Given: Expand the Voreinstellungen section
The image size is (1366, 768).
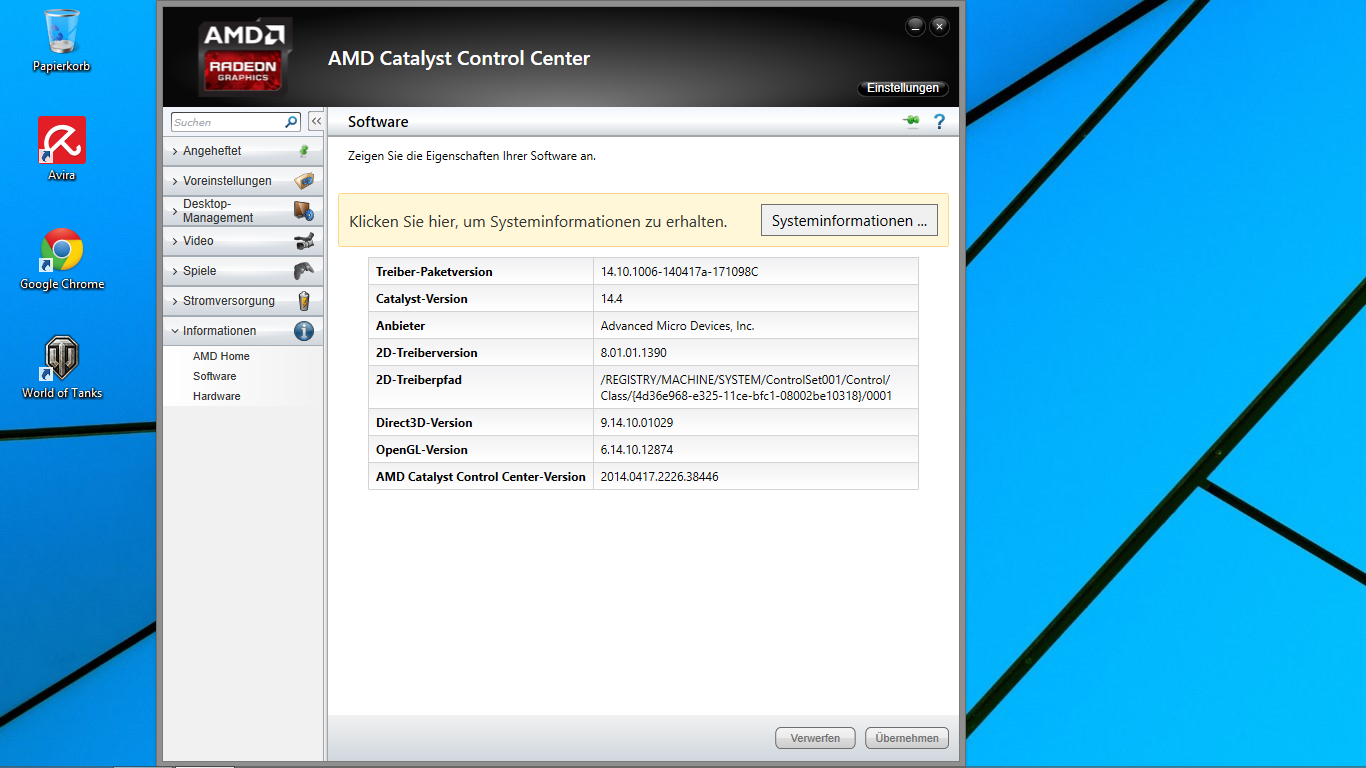Looking at the screenshot, I should pyautogui.click(x=243, y=181).
